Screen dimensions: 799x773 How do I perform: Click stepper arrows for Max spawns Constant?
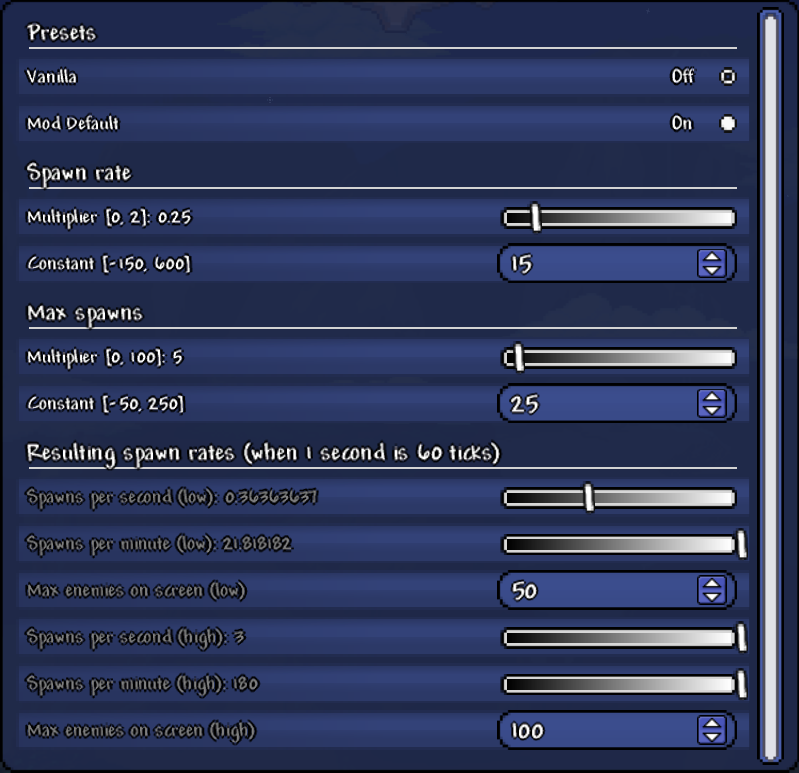(x=711, y=404)
